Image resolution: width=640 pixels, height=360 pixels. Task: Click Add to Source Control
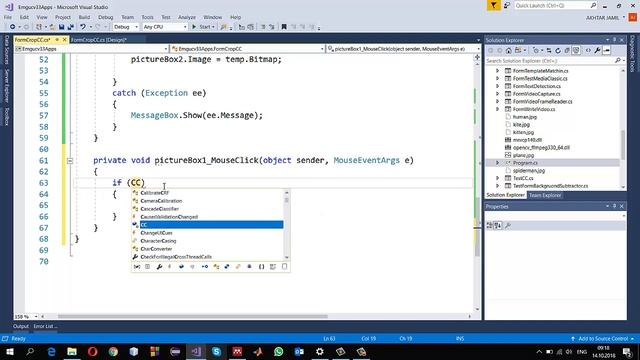[x=602, y=338]
